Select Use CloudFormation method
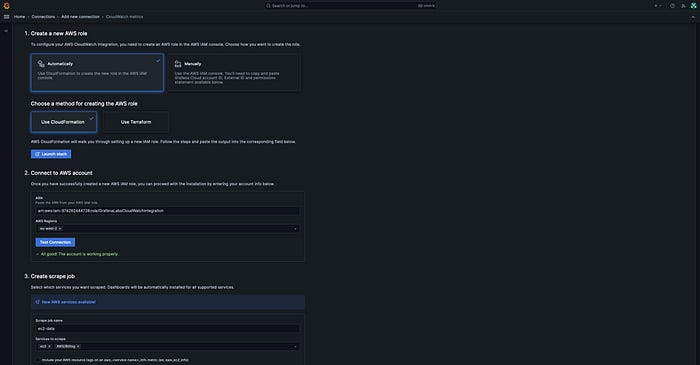Viewport: 700px width, 365px height. [x=64, y=122]
